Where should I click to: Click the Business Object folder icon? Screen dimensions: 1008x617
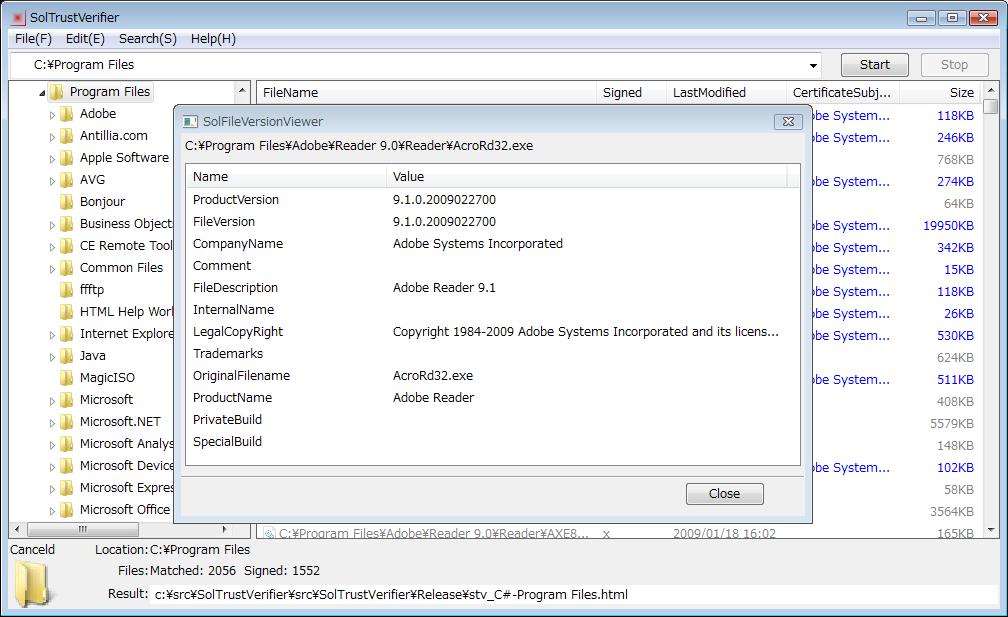click(x=67, y=224)
